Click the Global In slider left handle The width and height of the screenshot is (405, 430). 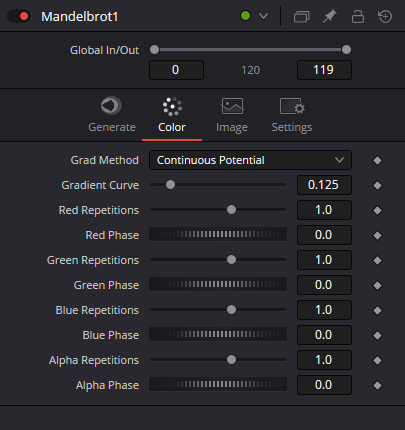(x=154, y=50)
